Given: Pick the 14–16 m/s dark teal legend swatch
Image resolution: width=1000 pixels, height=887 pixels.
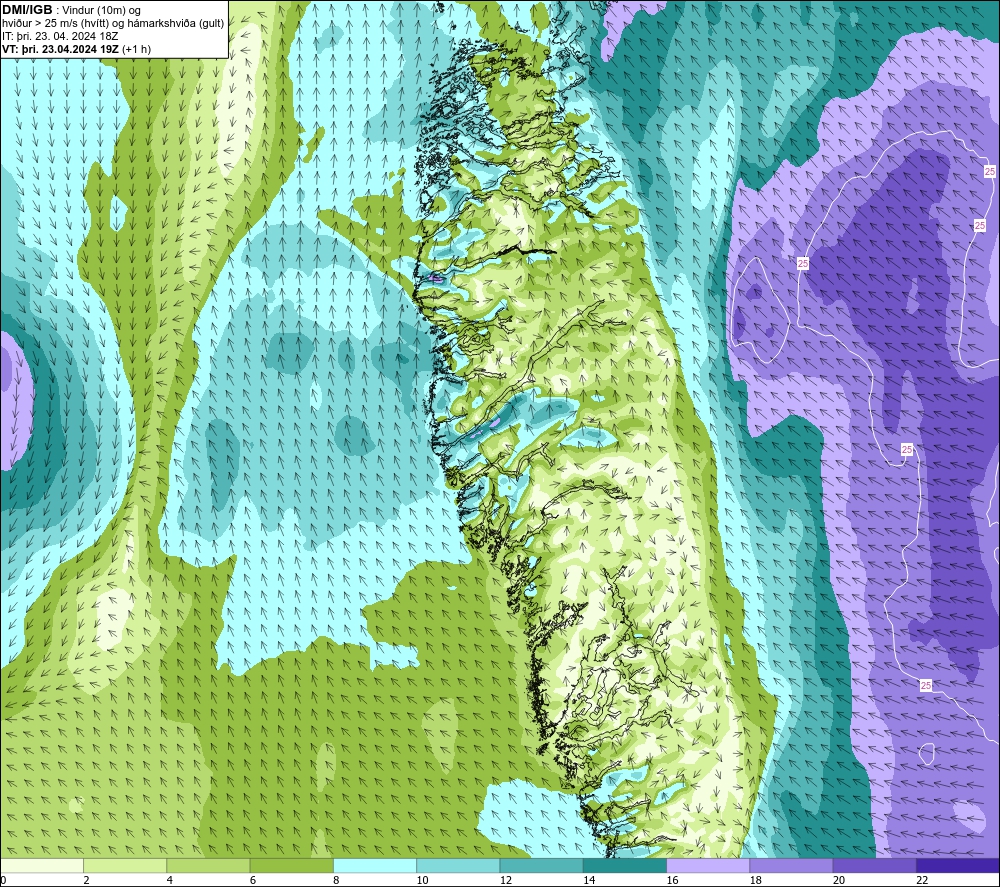Looking at the screenshot, I should click(x=625, y=866).
